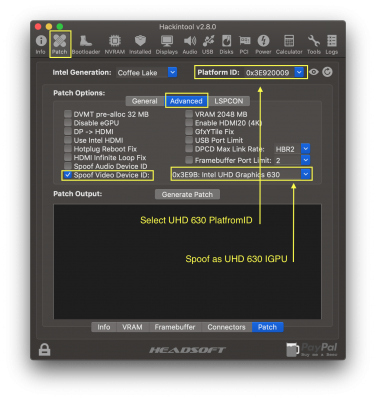Open the NVRAM section

coord(114,44)
